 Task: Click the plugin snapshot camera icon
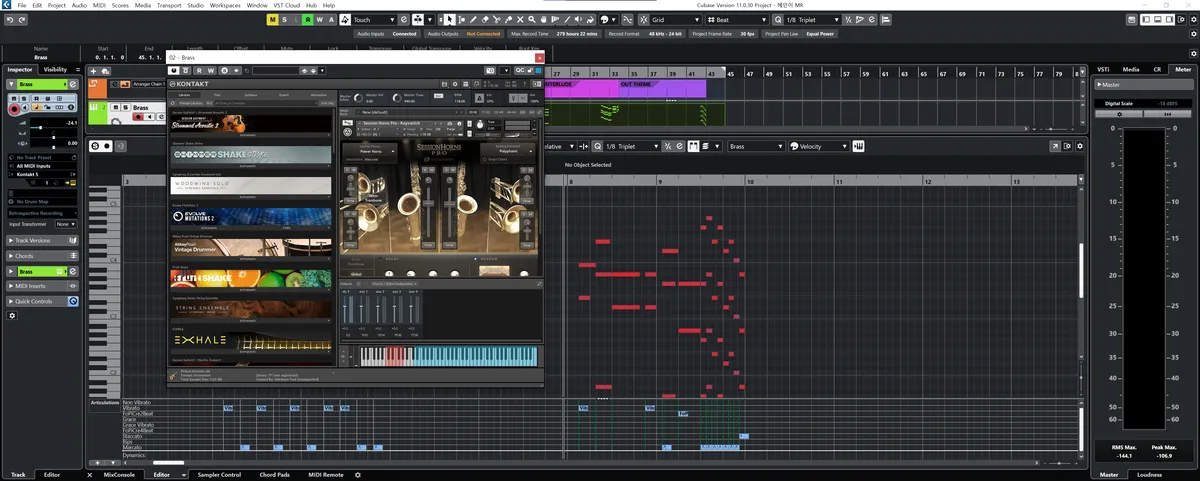click(x=491, y=70)
